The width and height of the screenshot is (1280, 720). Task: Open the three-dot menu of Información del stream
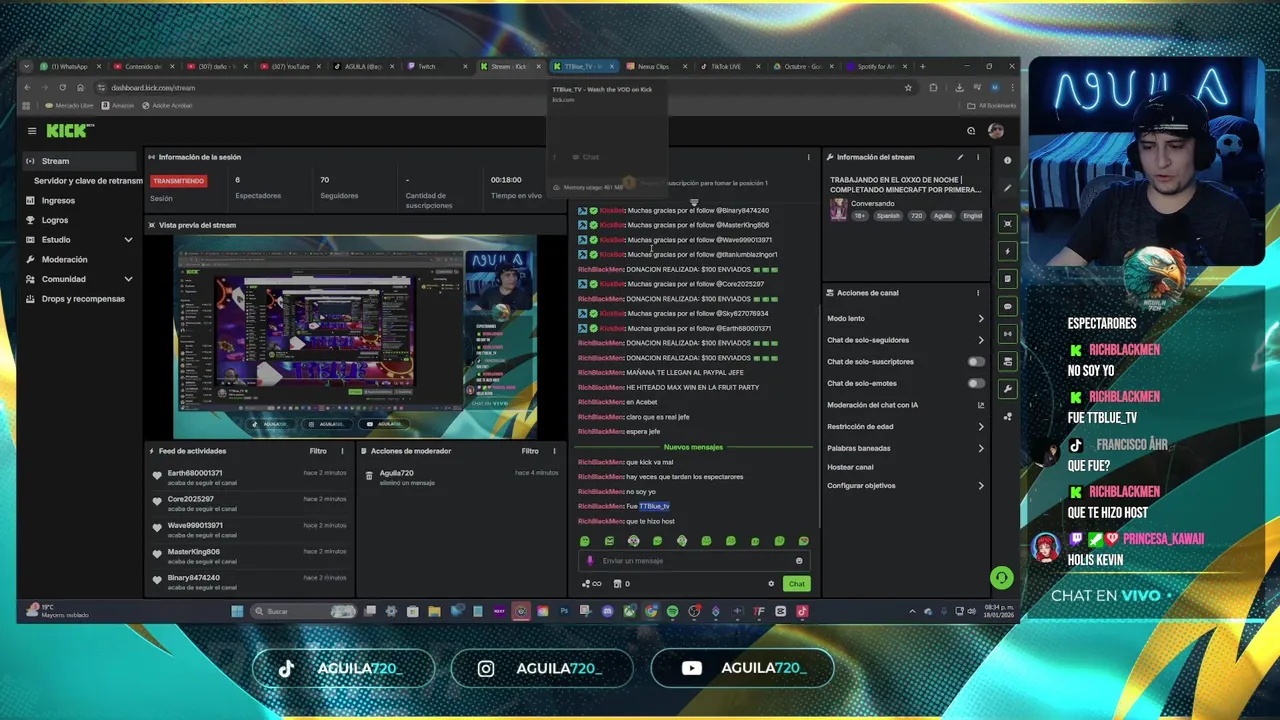tap(978, 157)
